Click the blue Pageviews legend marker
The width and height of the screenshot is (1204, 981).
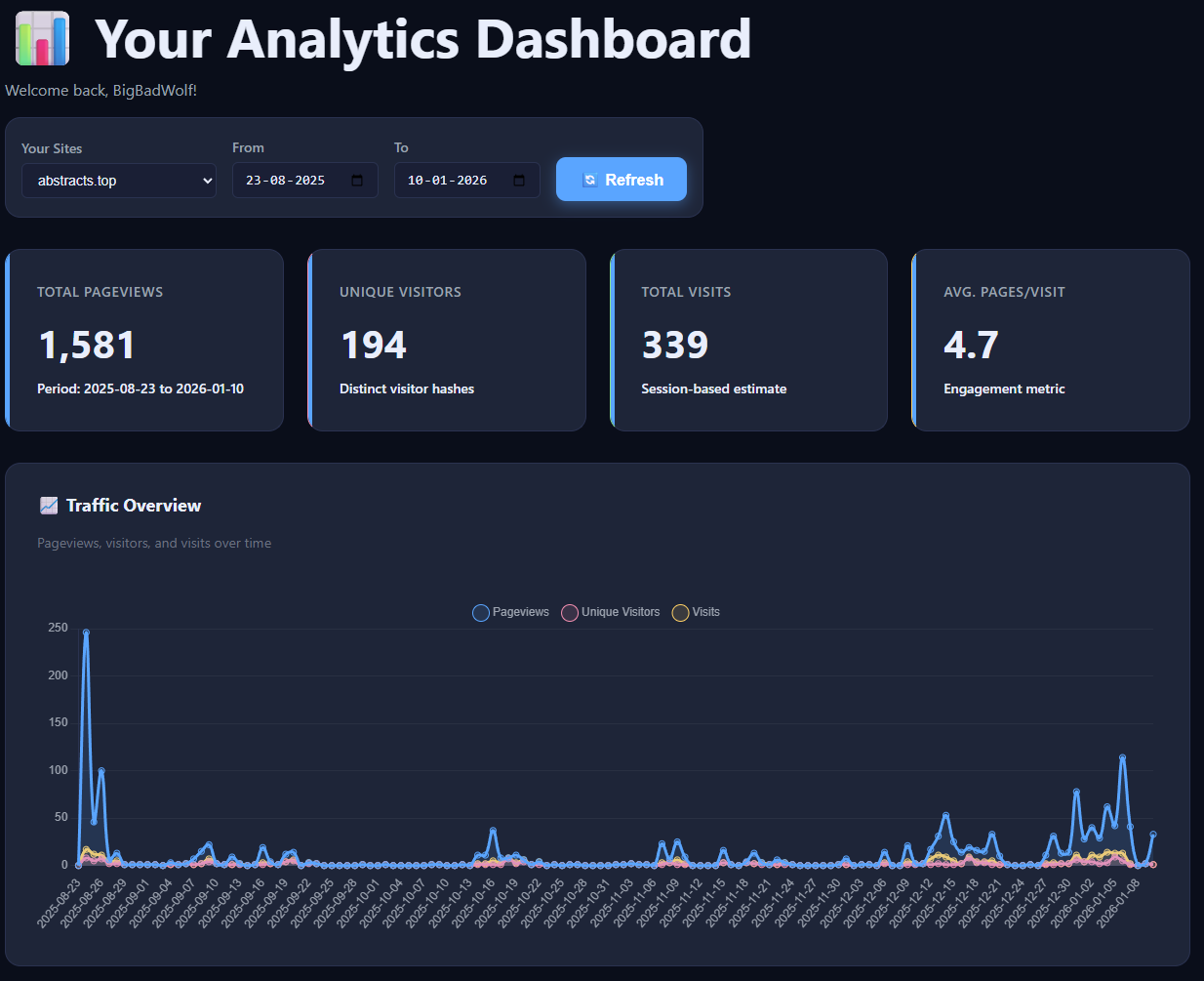click(x=480, y=612)
